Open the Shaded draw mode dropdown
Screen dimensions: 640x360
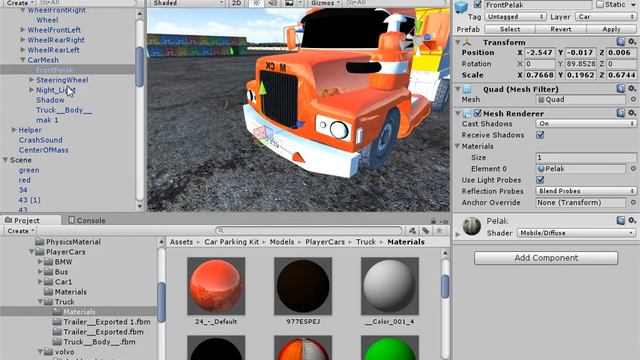pos(187,3)
